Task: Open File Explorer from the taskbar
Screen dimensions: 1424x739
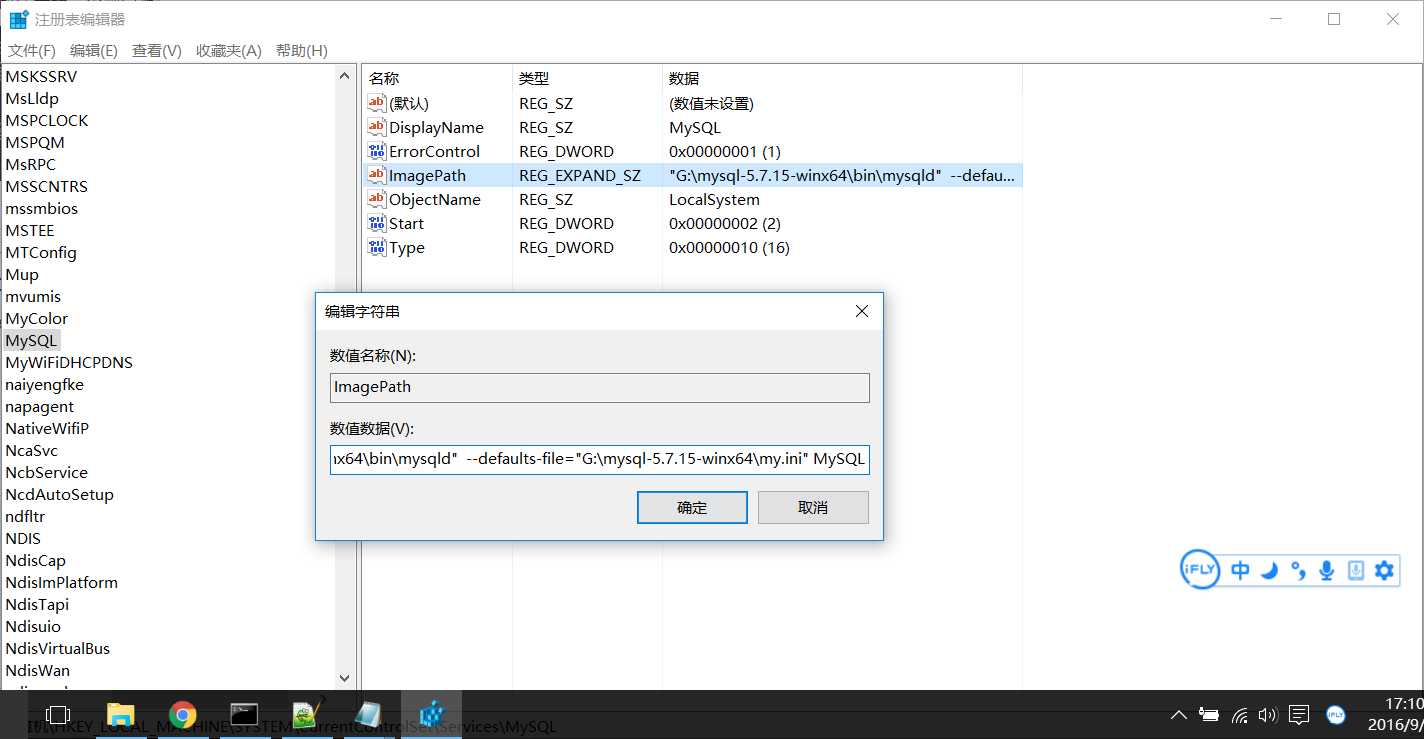Action: pos(121,714)
